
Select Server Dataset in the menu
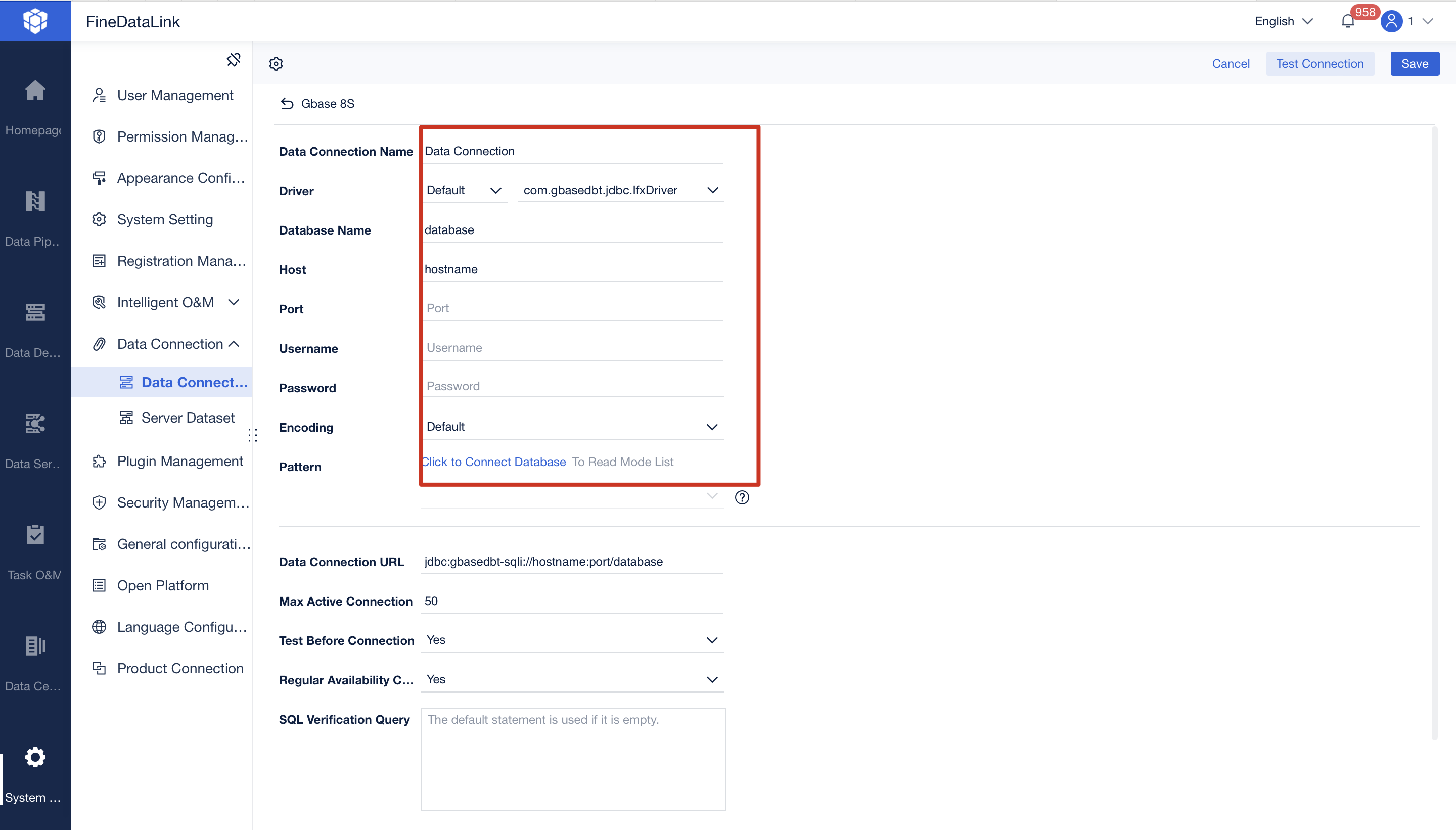tap(188, 418)
